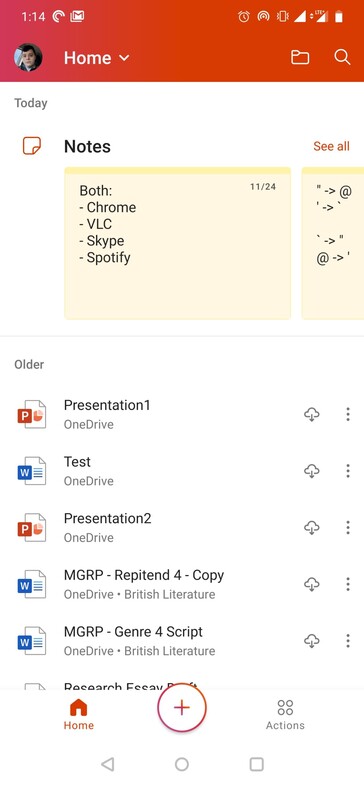Open the profile avatar picture

[28, 57]
